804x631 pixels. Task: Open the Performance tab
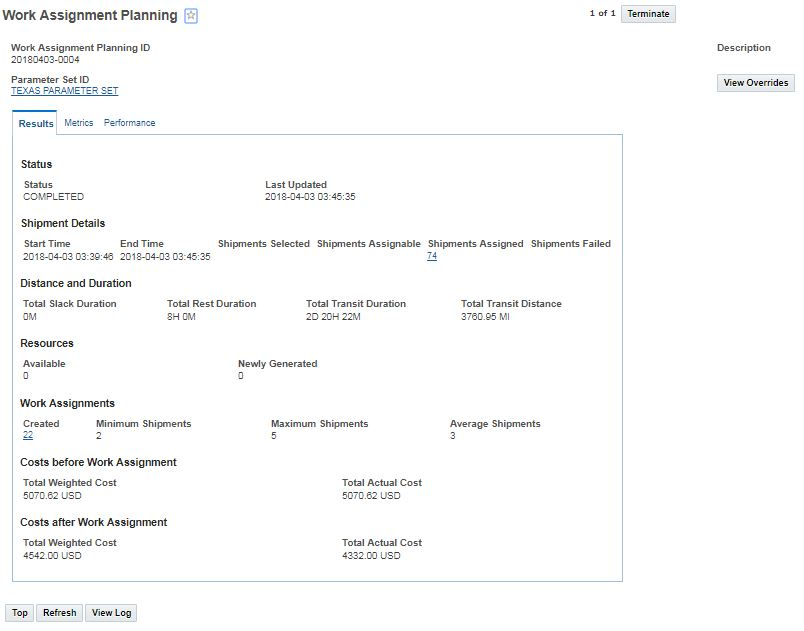(x=130, y=123)
